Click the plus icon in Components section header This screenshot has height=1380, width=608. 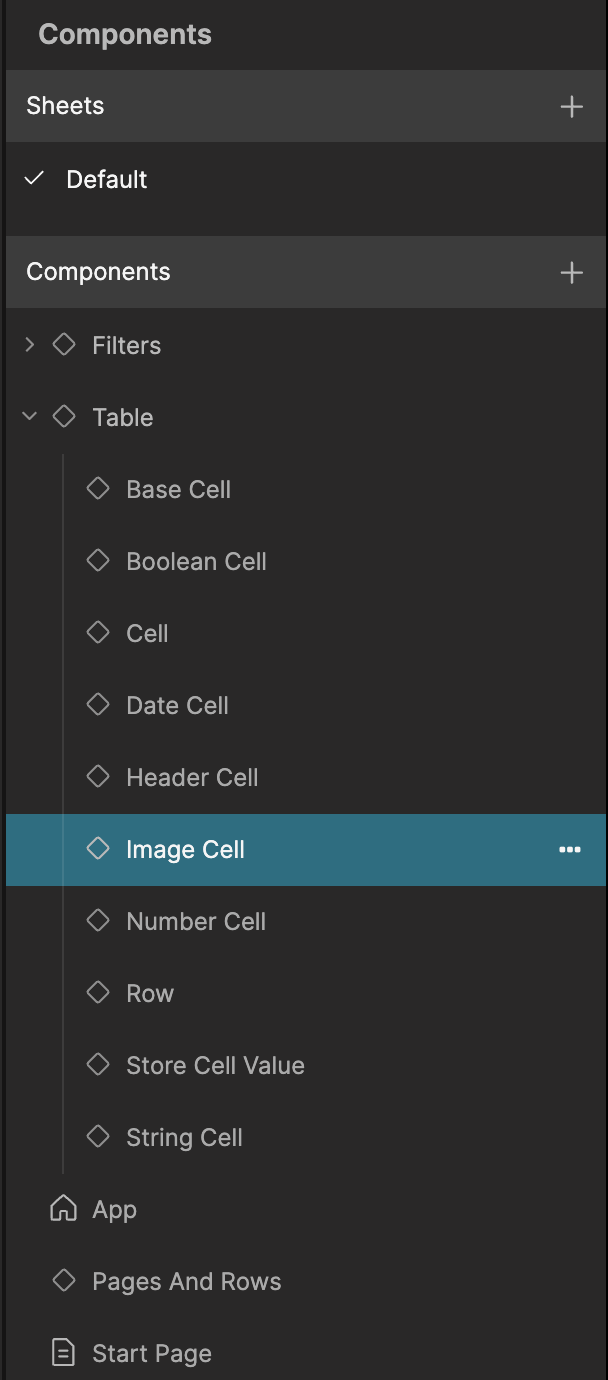571,272
